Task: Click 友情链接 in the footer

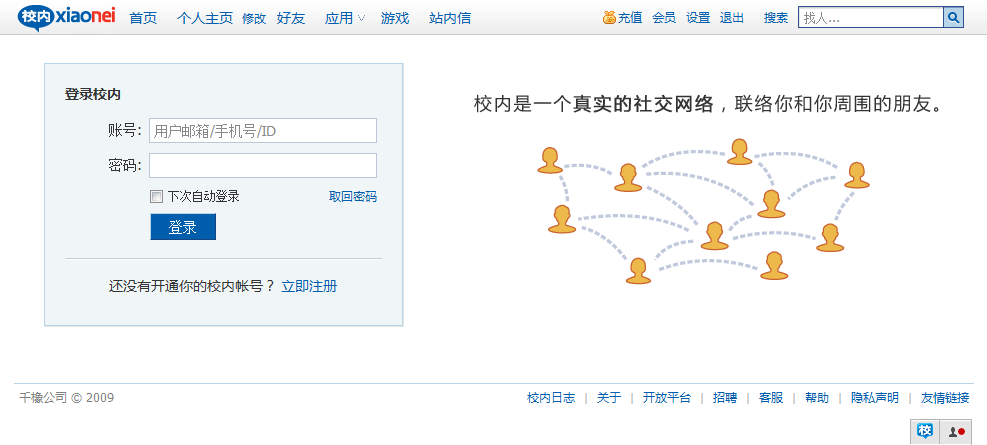Action: (945, 398)
